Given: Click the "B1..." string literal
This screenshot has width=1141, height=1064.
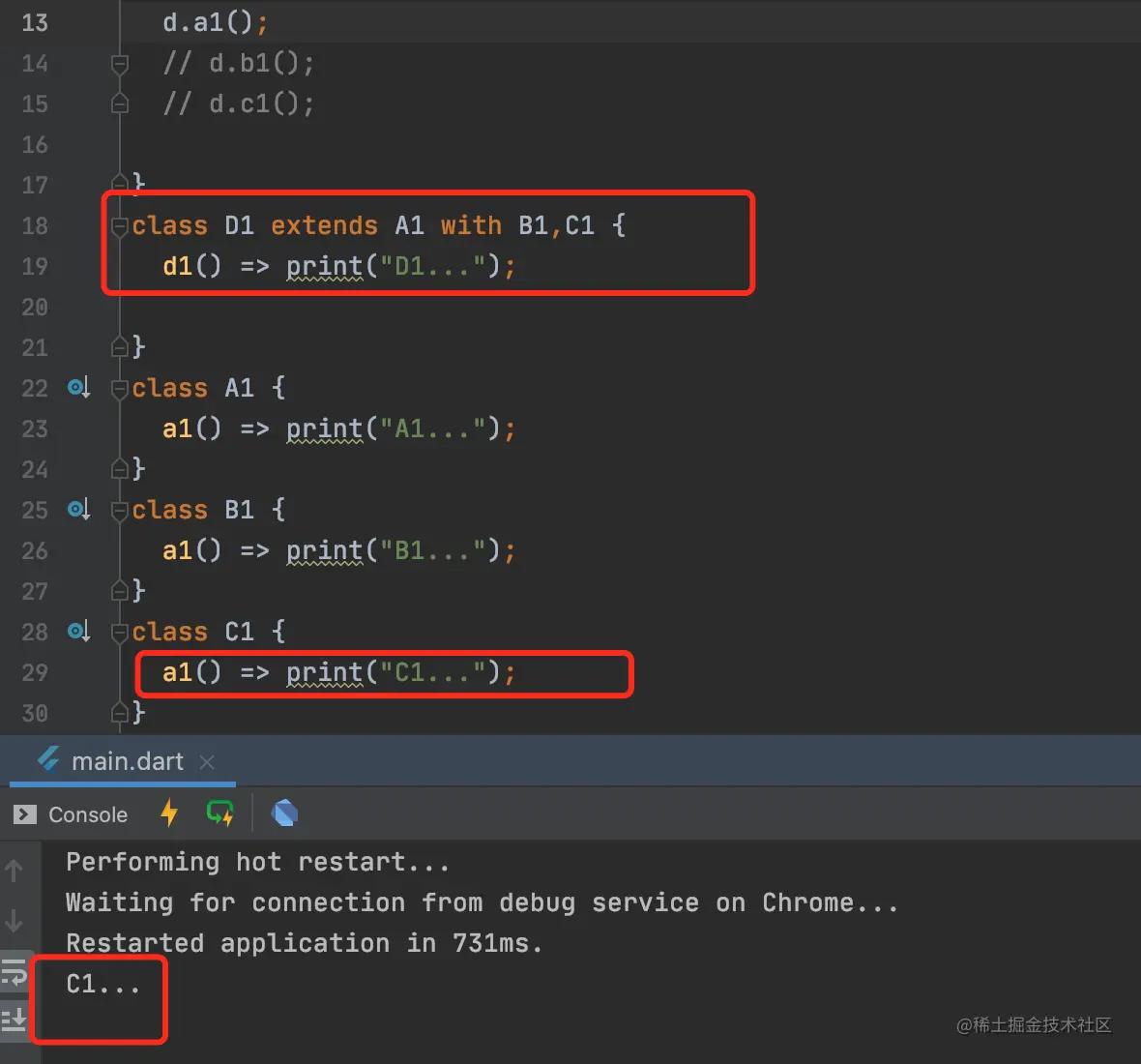Looking at the screenshot, I should coord(432,550).
